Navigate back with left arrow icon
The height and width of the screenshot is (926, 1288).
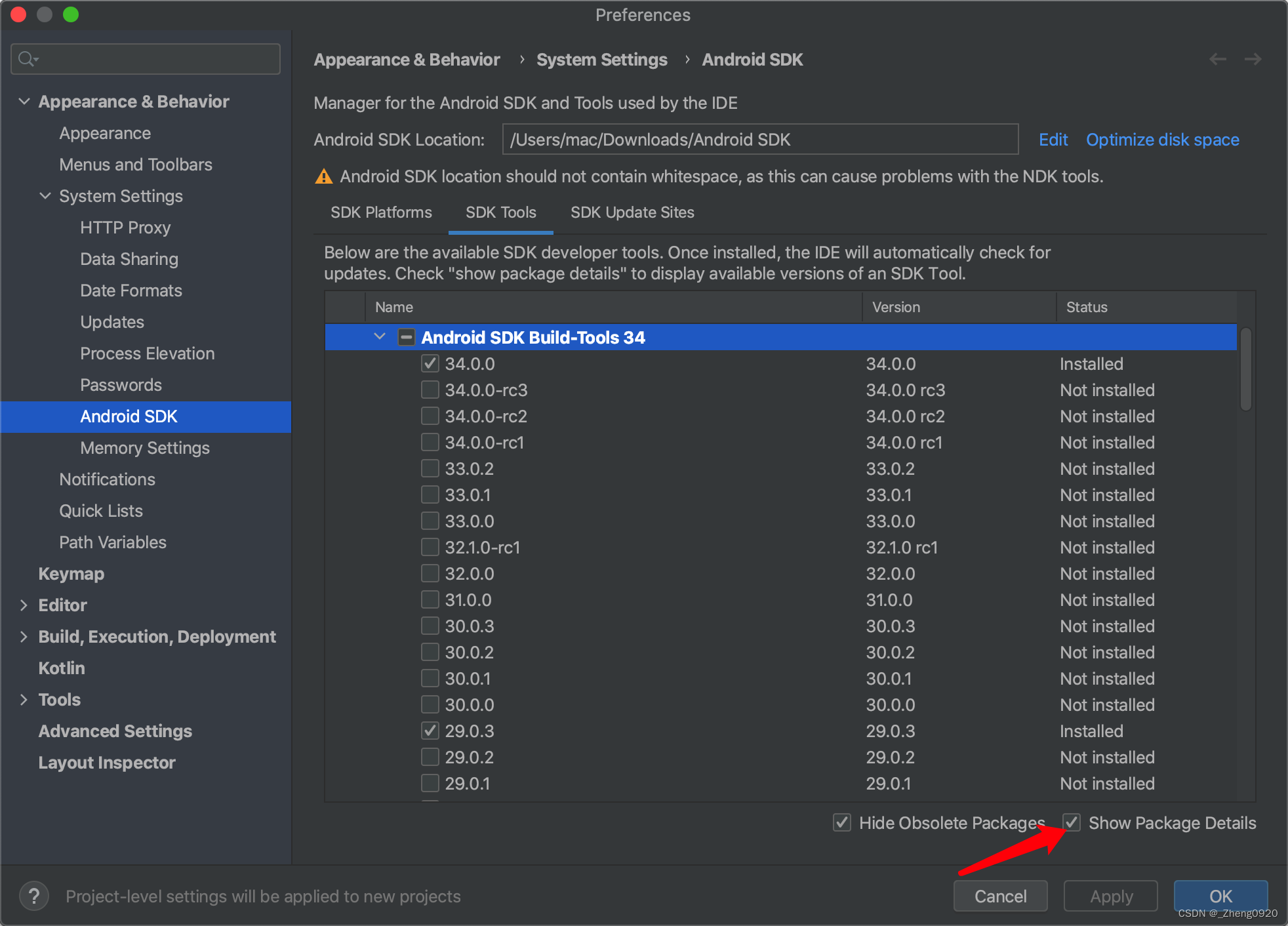coord(1218,59)
